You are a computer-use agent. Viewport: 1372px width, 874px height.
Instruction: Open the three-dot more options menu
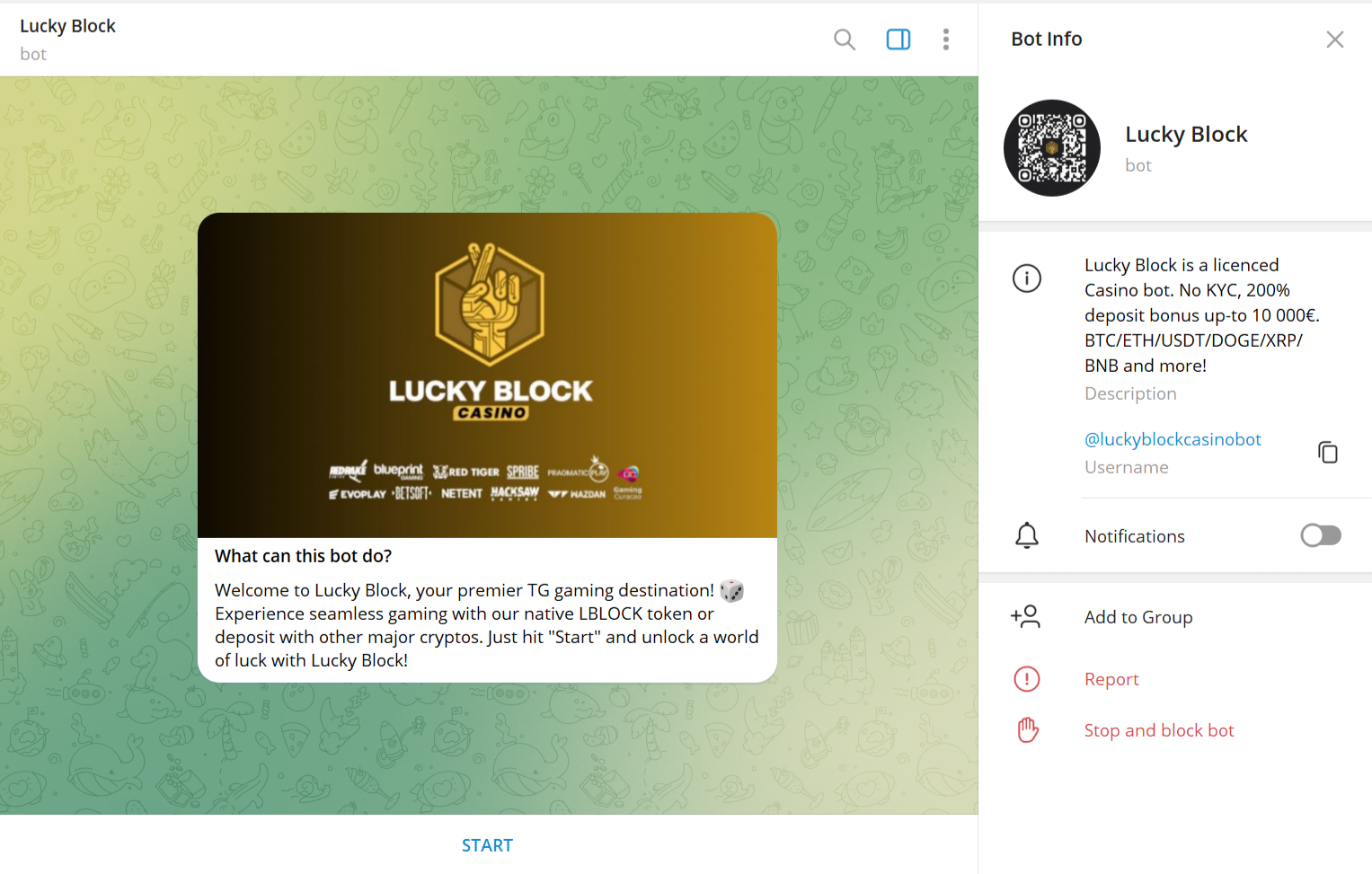click(946, 40)
